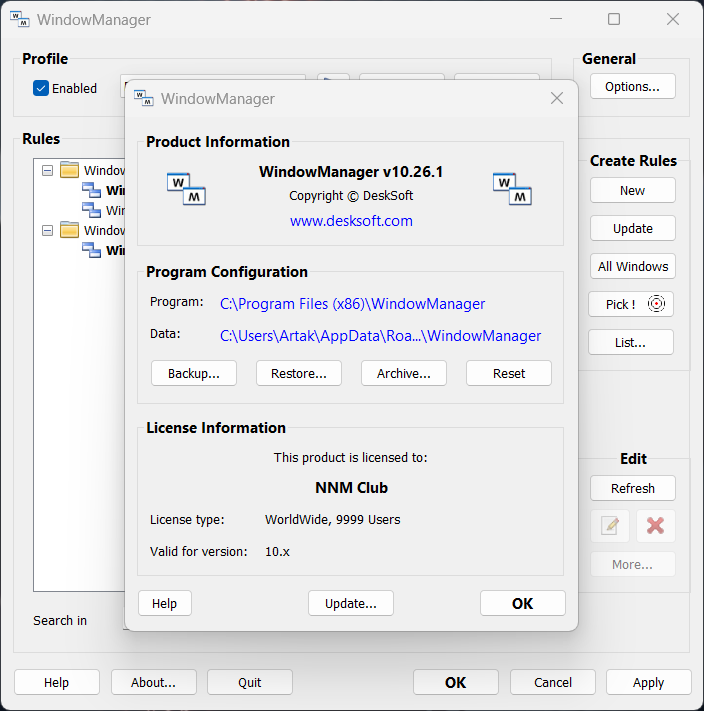Click the app icon in the main title bar
Image resolution: width=704 pixels, height=711 pixels.
tap(19, 19)
